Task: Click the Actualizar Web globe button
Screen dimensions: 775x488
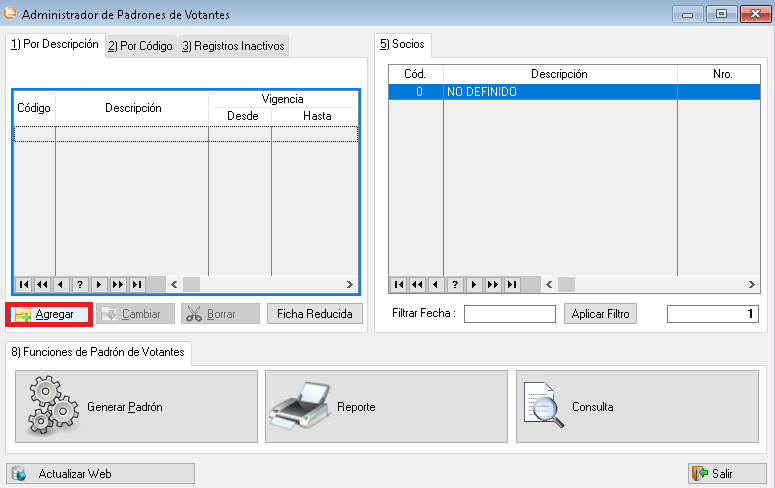Action: (x=73, y=473)
